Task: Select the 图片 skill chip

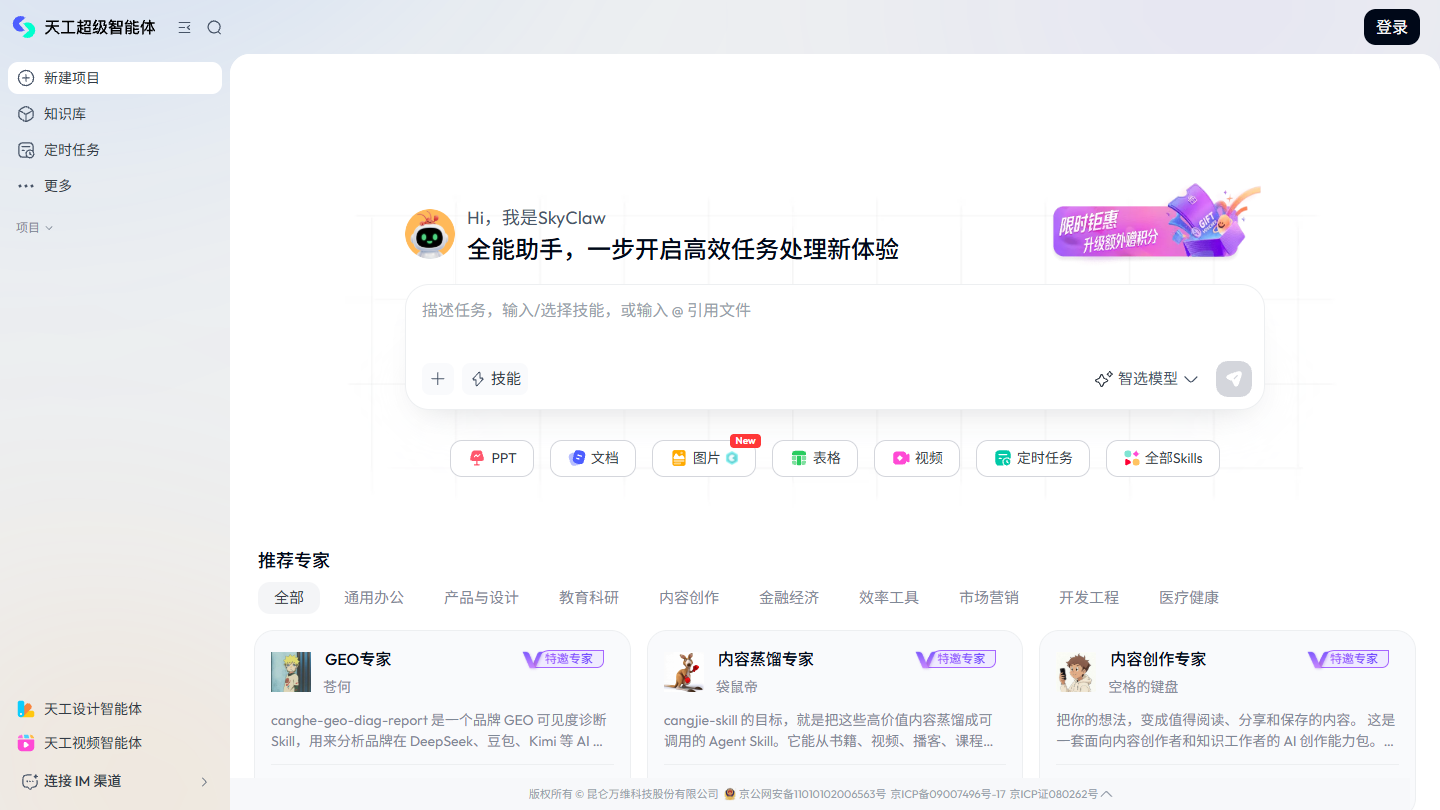Action: [704, 458]
